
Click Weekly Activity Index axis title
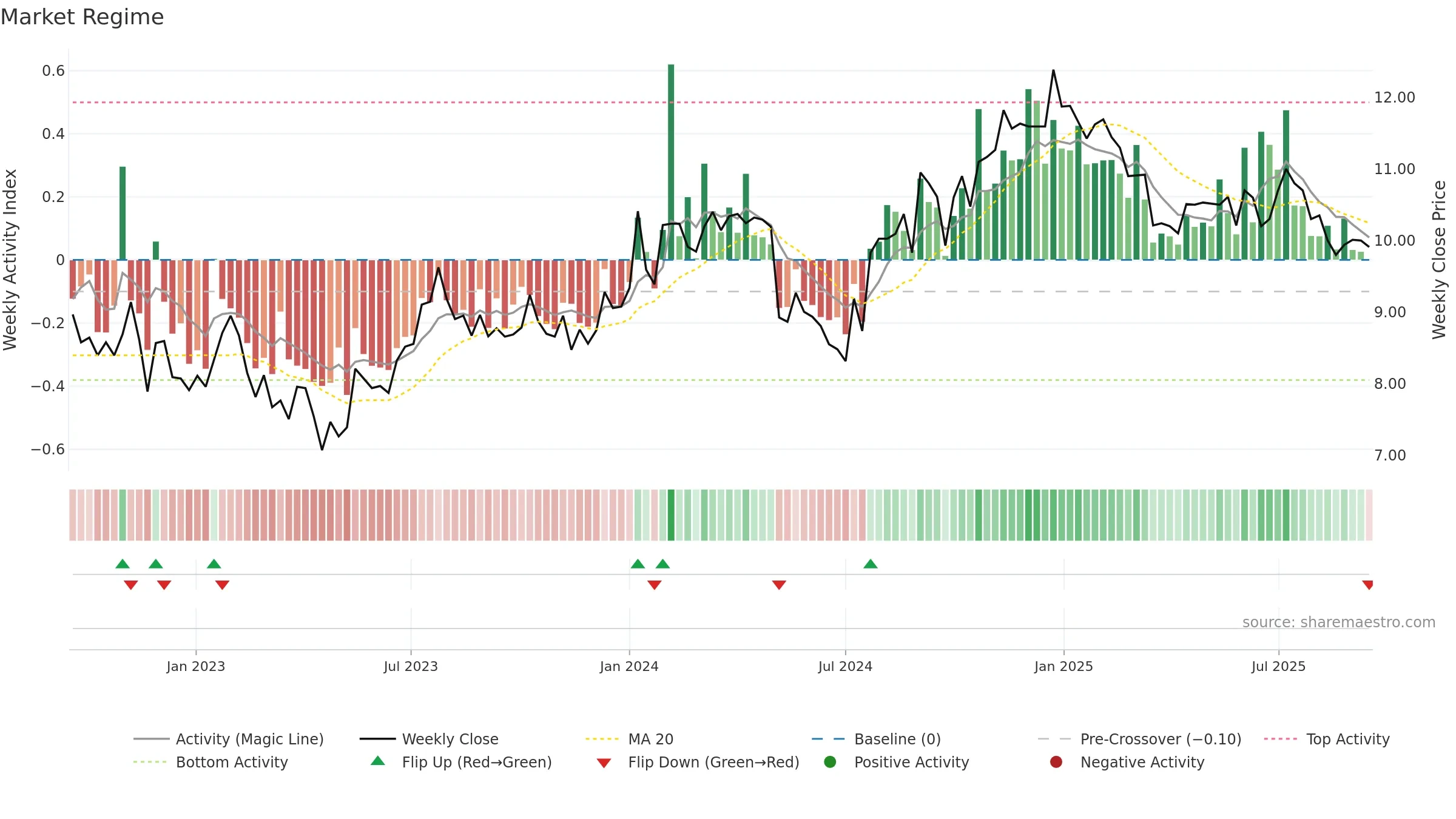pyautogui.click(x=10, y=260)
